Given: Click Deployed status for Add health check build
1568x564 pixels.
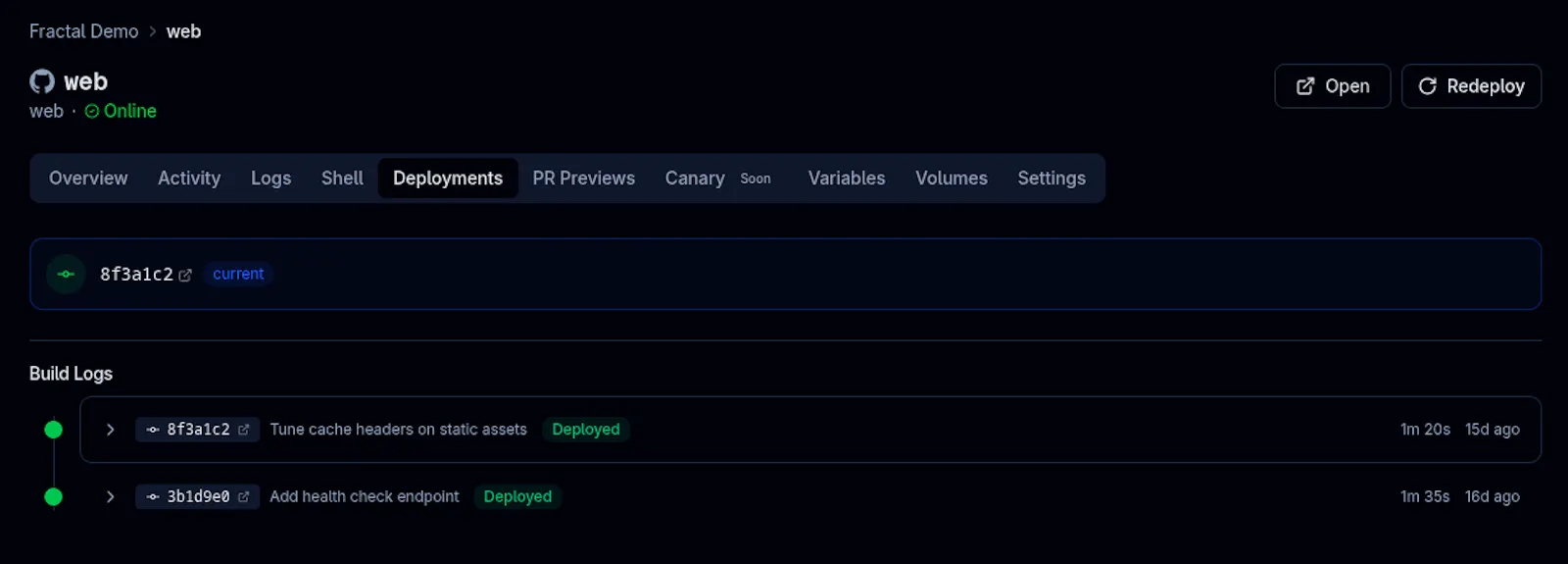Looking at the screenshot, I should [517, 497].
